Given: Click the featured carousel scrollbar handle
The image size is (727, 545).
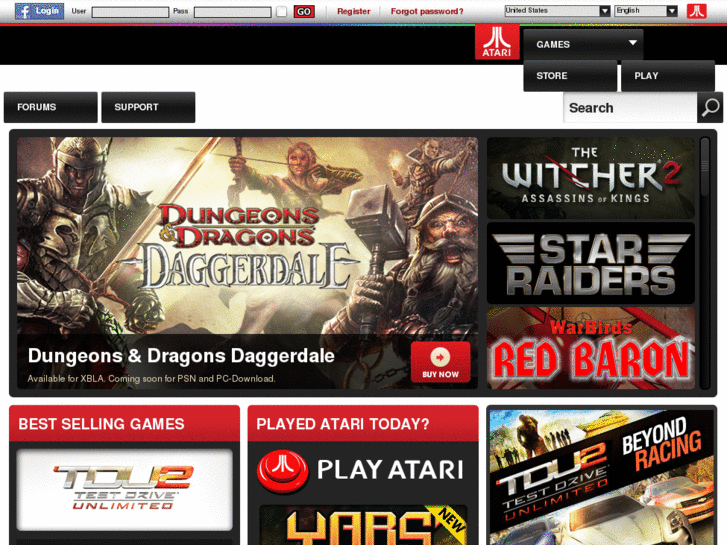Looking at the screenshot, I should click(x=705, y=166).
